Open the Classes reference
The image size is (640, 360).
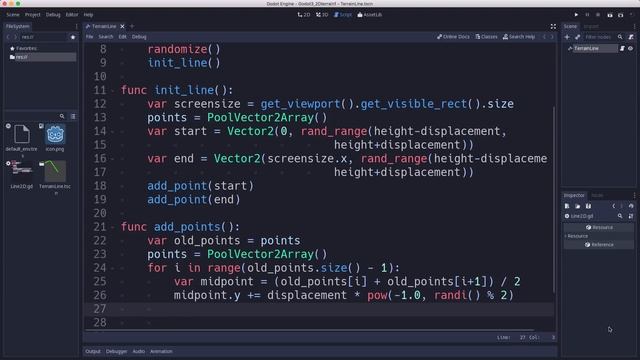pyautogui.click(x=486, y=37)
